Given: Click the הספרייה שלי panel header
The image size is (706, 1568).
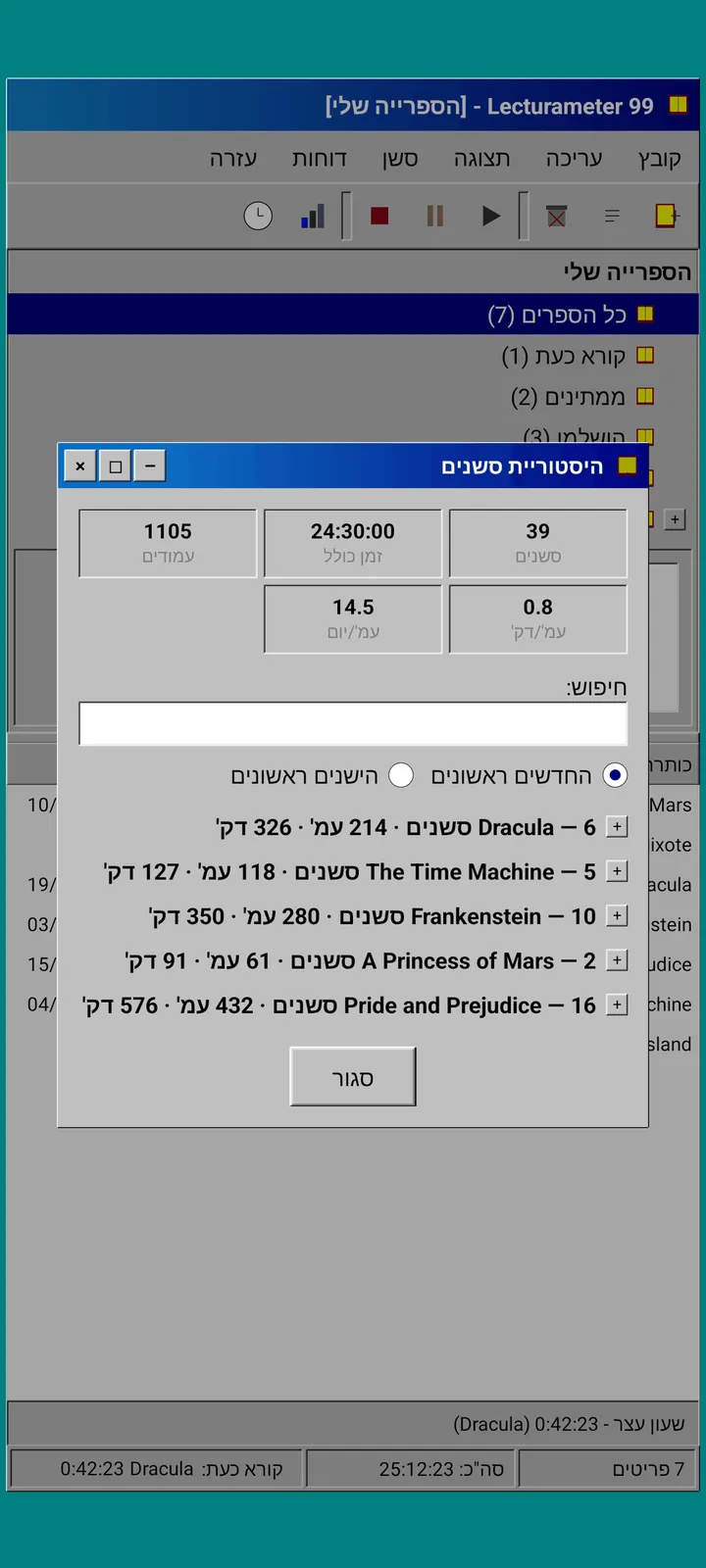Looking at the screenshot, I should pos(353,271).
